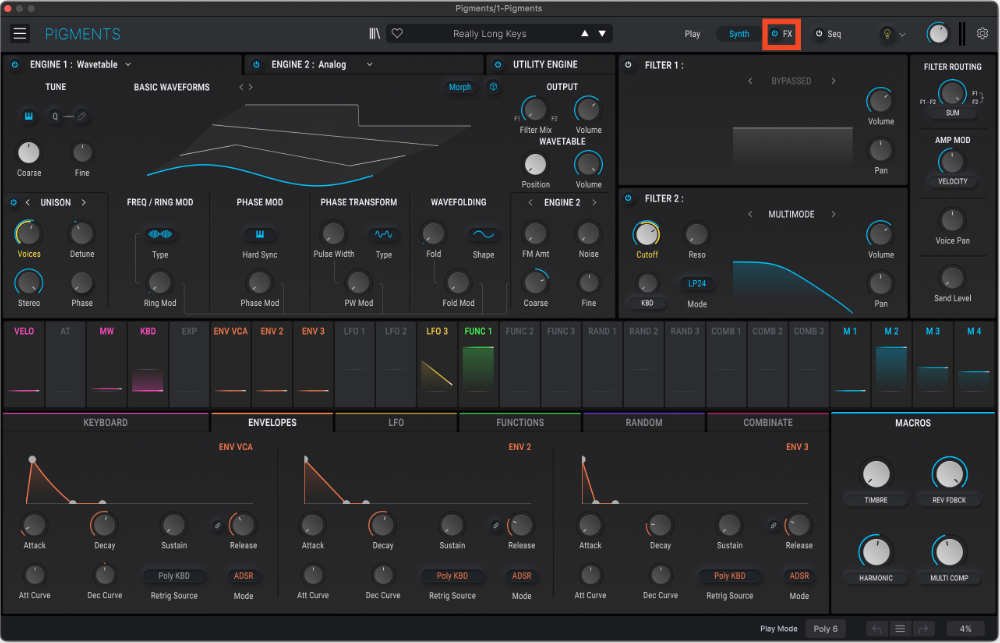1000x643 pixels.
Task: Click the ENV VCA release link icon
Action: tap(217, 526)
